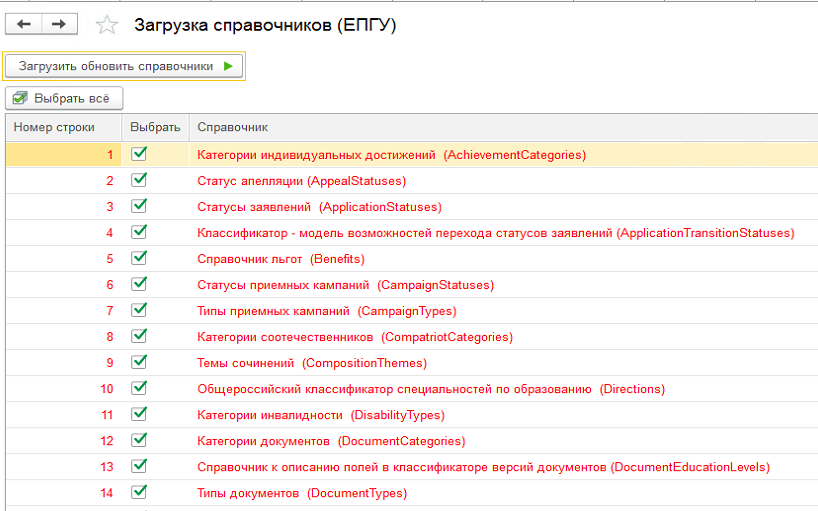The width and height of the screenshot is (818, 511).
Task: Toggle the CompositionThemes row checkbox
Action: click(x=139, y=362)
